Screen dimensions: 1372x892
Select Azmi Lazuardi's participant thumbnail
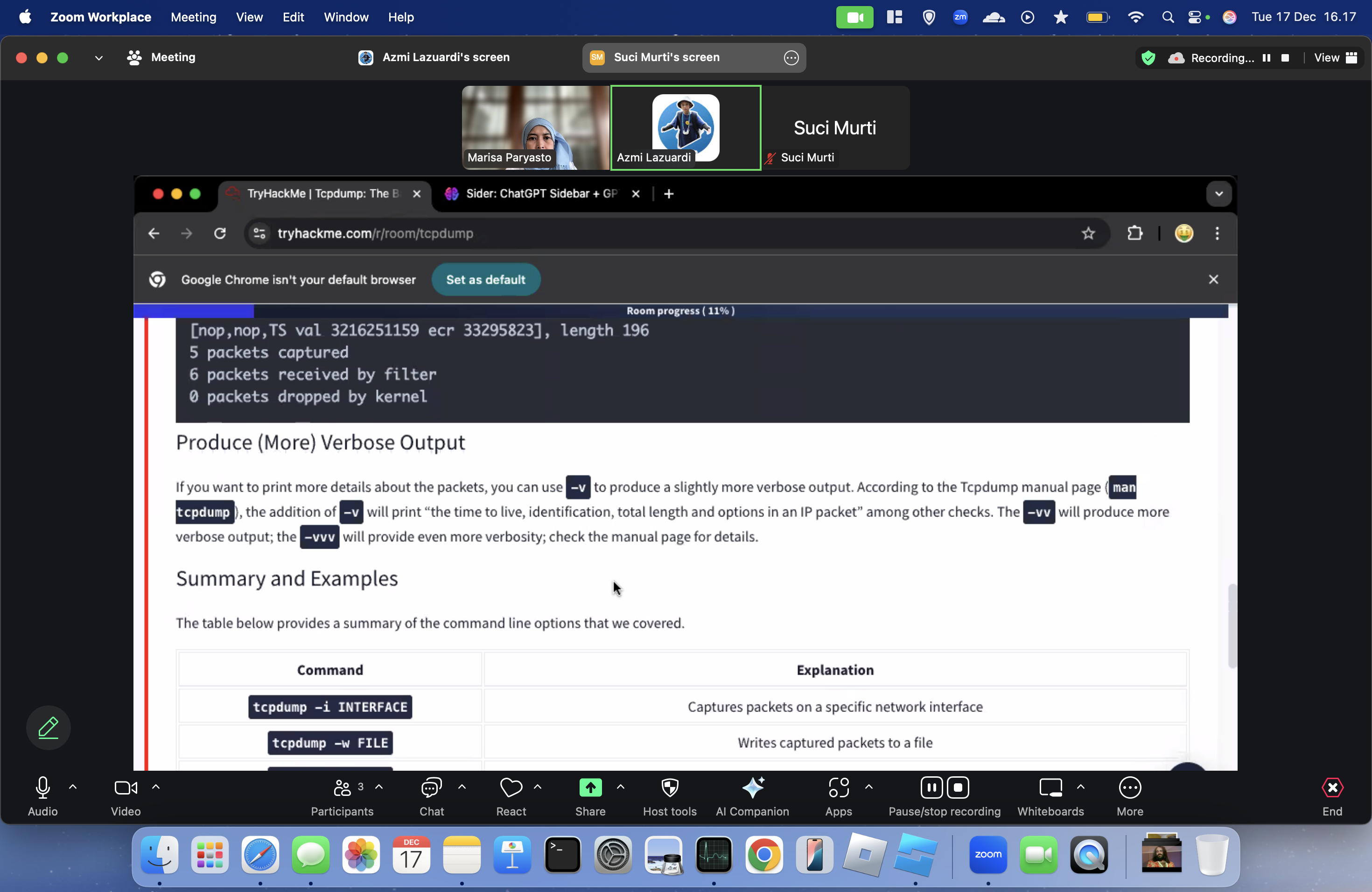[x=686, y=127]
